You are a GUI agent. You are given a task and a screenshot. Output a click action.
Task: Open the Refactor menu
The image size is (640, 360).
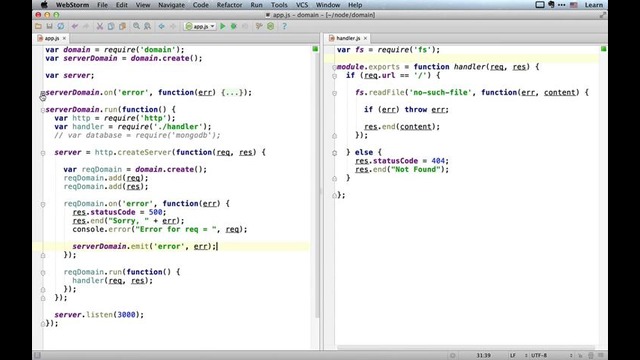coord(229,5)
